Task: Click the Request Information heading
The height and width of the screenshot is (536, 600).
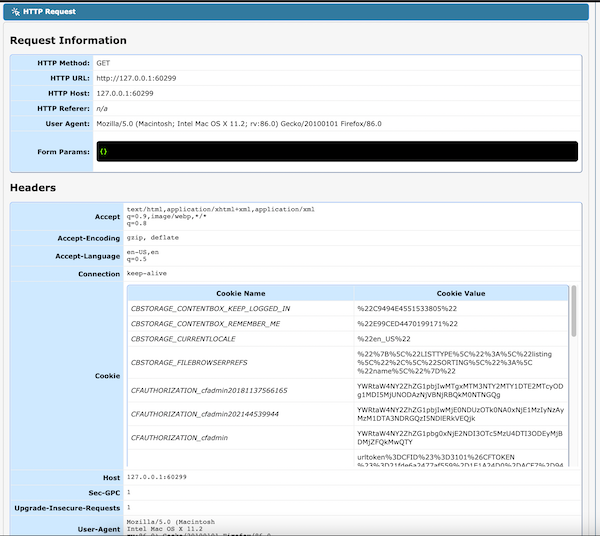Action: (x=68, y=40)
